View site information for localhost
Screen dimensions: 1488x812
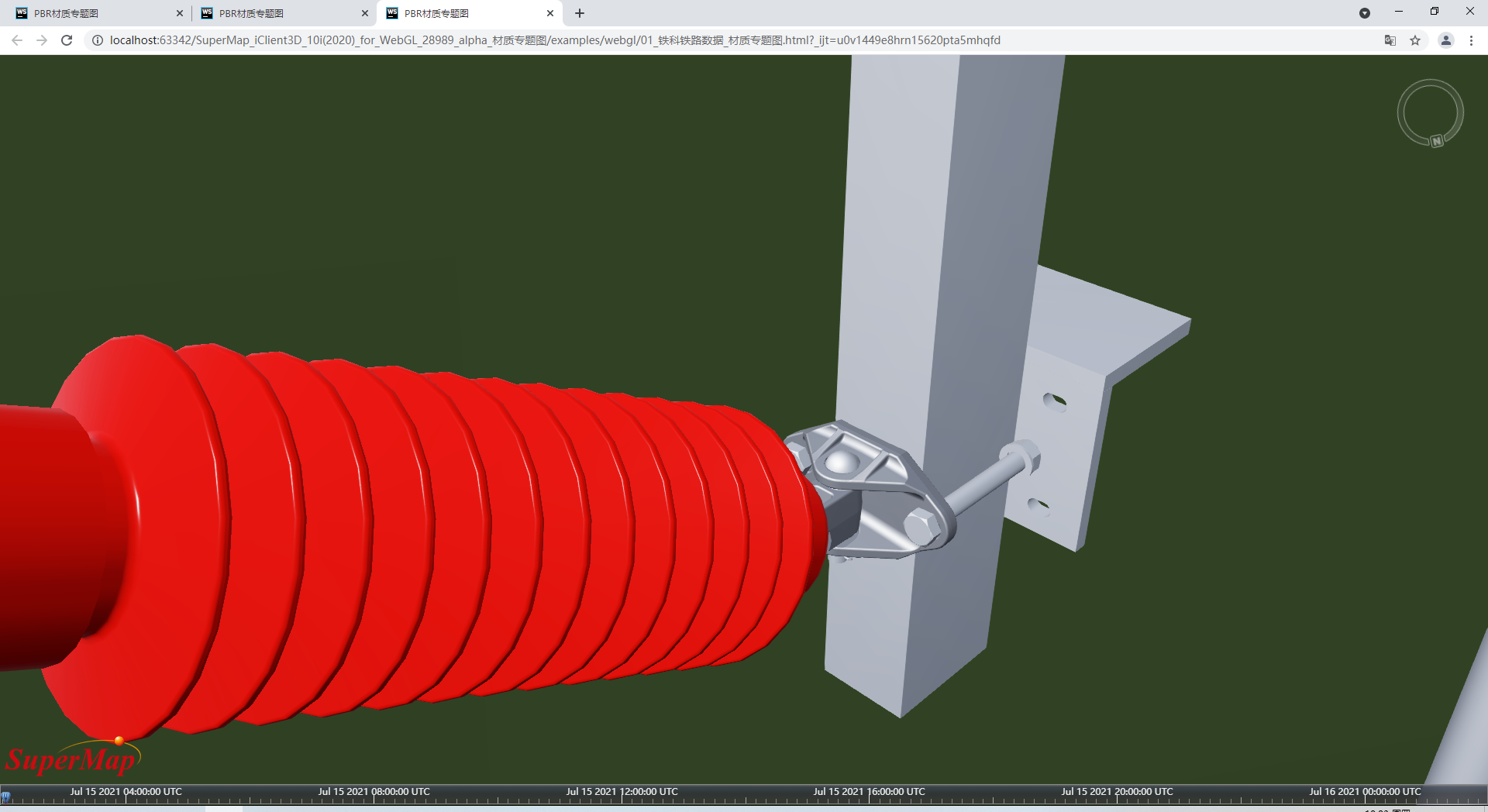(98, 40)
